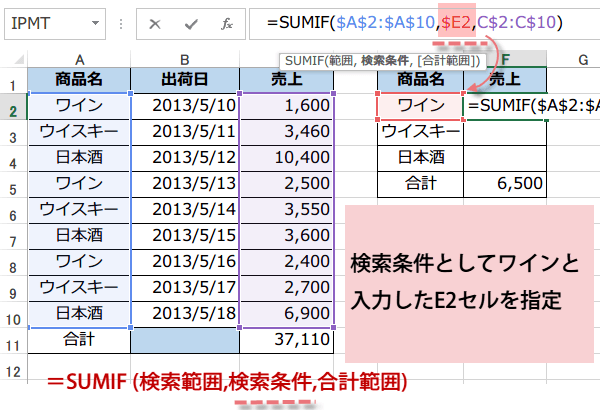This screenshot has height=410, width=600.
Task: Select empty cell F4 beside 日本酒
Action: point(505,158)
